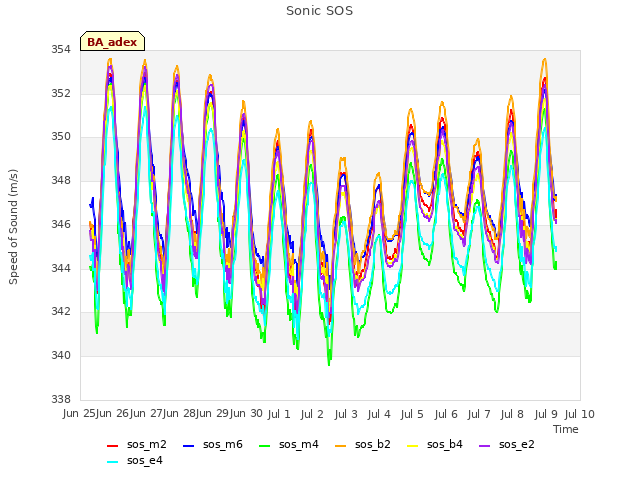Click the green sos_m4 legend swatch

click(x=264, y=446)
